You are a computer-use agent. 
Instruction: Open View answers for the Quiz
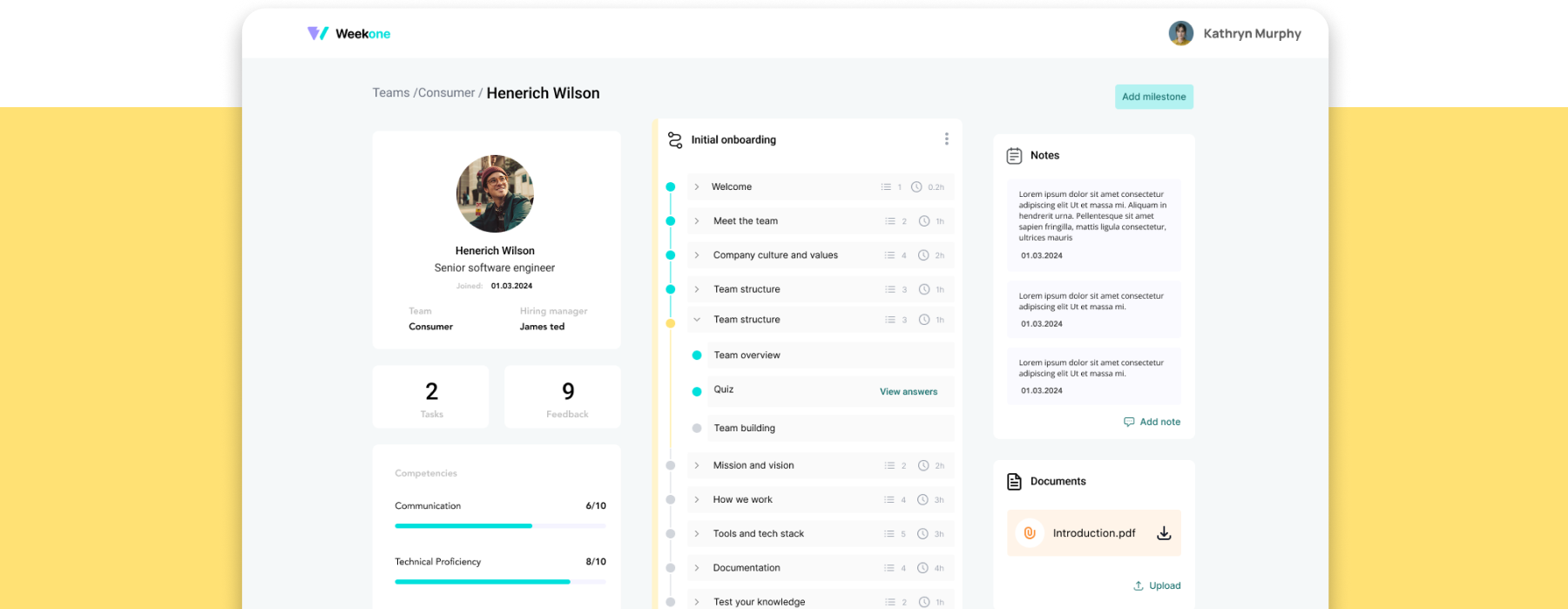coord(908,392)
